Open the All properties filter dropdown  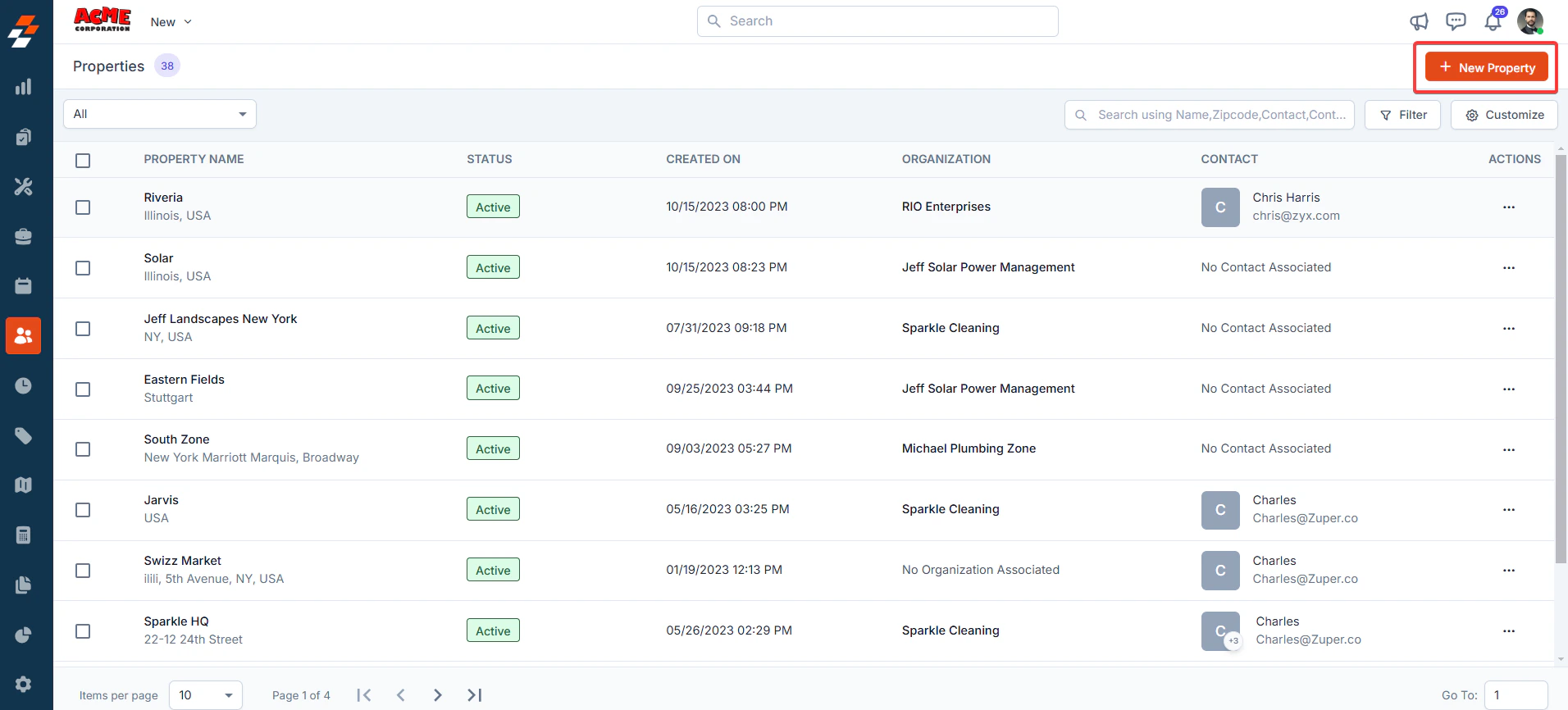tap(160, 114)
